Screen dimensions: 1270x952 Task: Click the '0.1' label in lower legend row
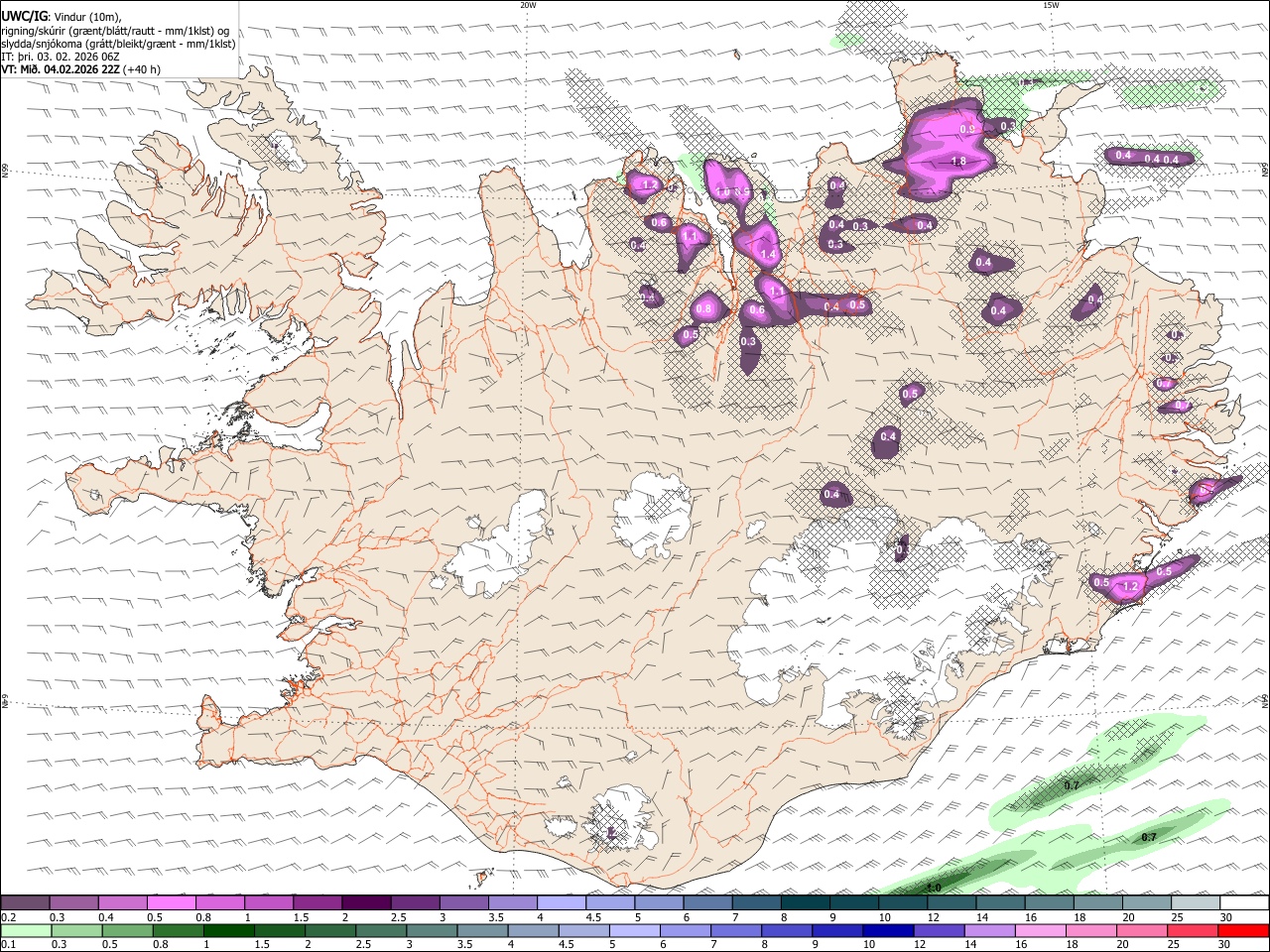pyautogui.click(x=8, y=945)
